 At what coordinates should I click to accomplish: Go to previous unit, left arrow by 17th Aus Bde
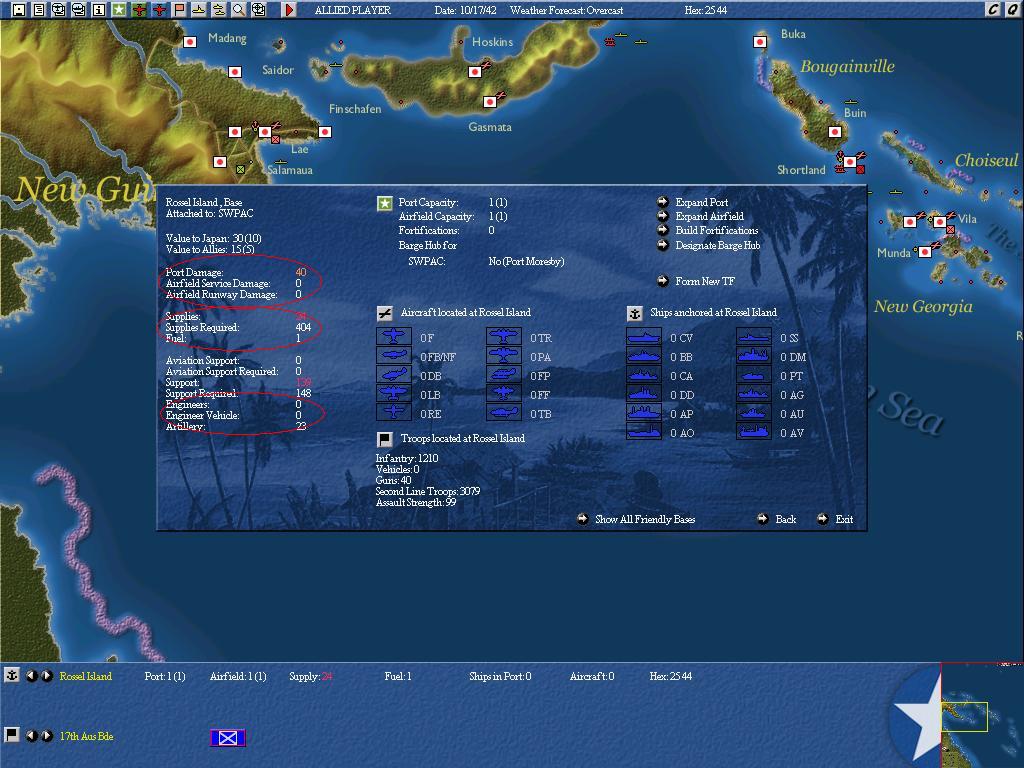tap(31, 735)
